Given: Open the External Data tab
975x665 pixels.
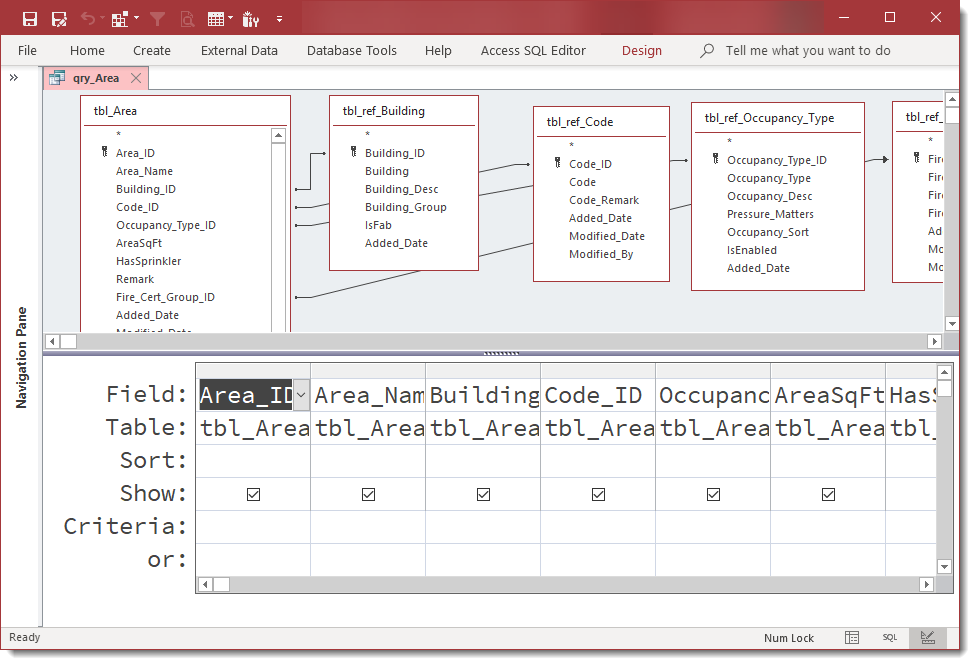Looking at the screenshot, I should coord(239,50).
